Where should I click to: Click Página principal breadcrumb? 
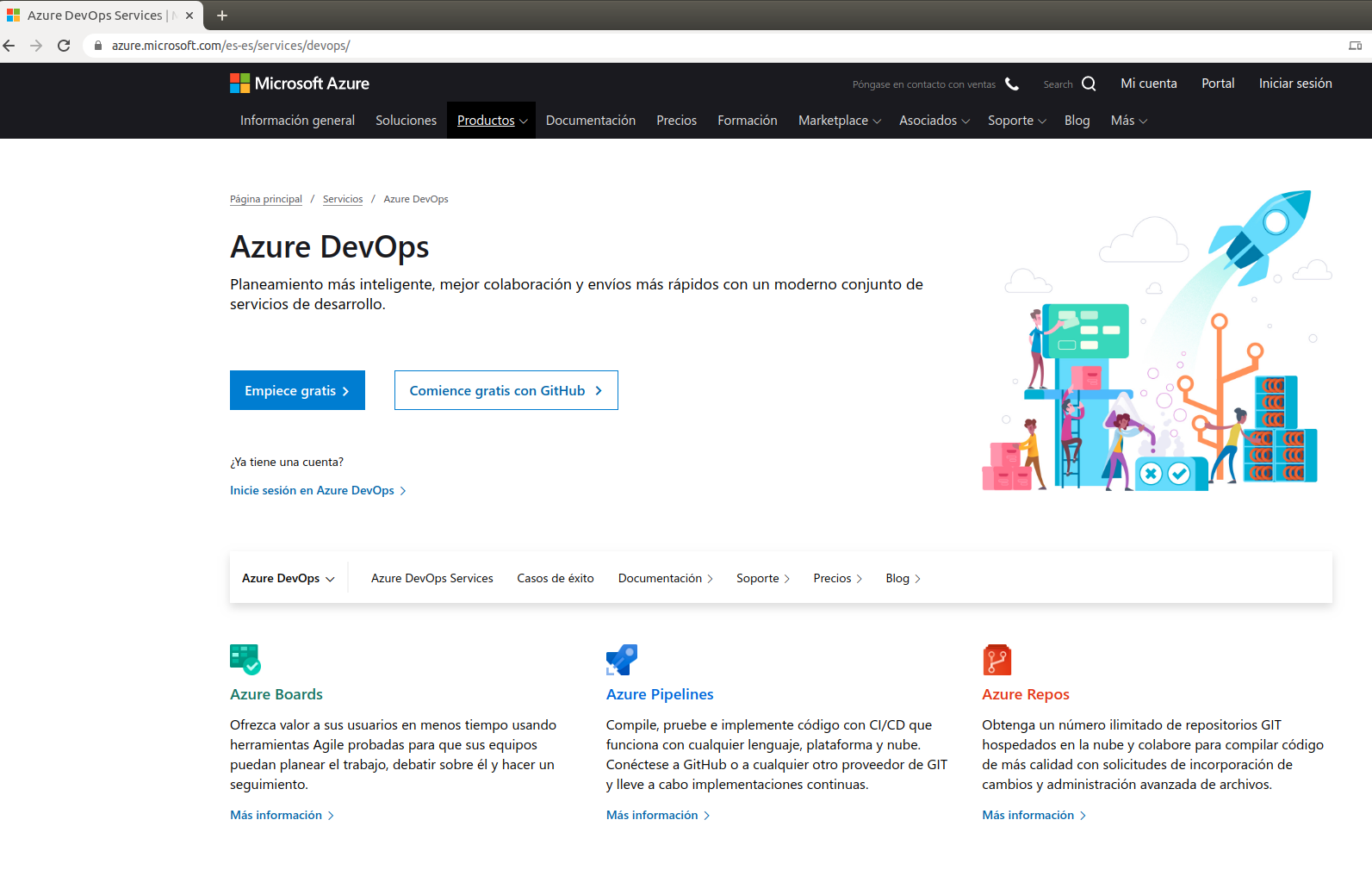266,199
